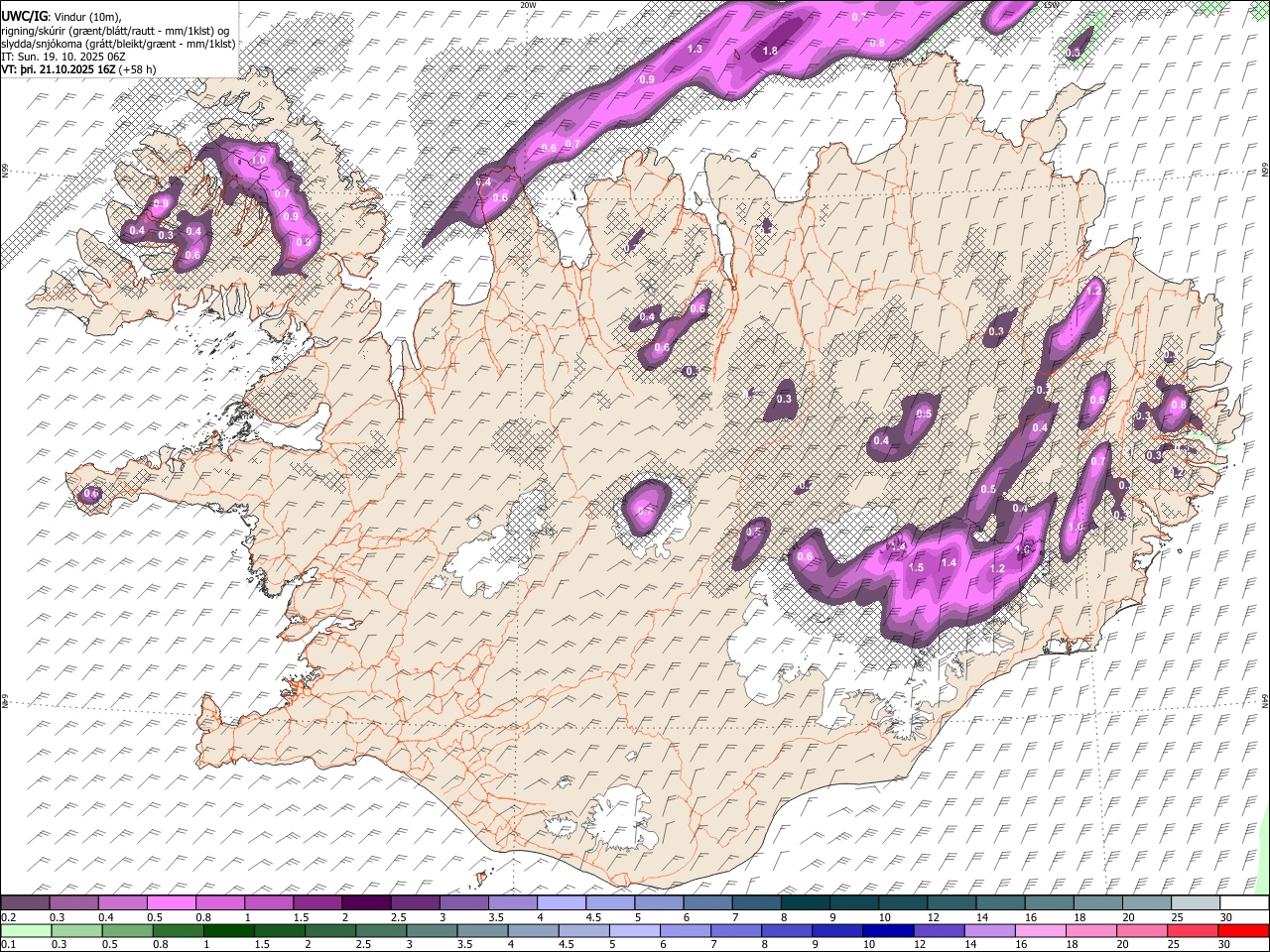
Task: Click the 'VT: þri. 21.10.2025 16Z' valid time
Action: [59, 69]
